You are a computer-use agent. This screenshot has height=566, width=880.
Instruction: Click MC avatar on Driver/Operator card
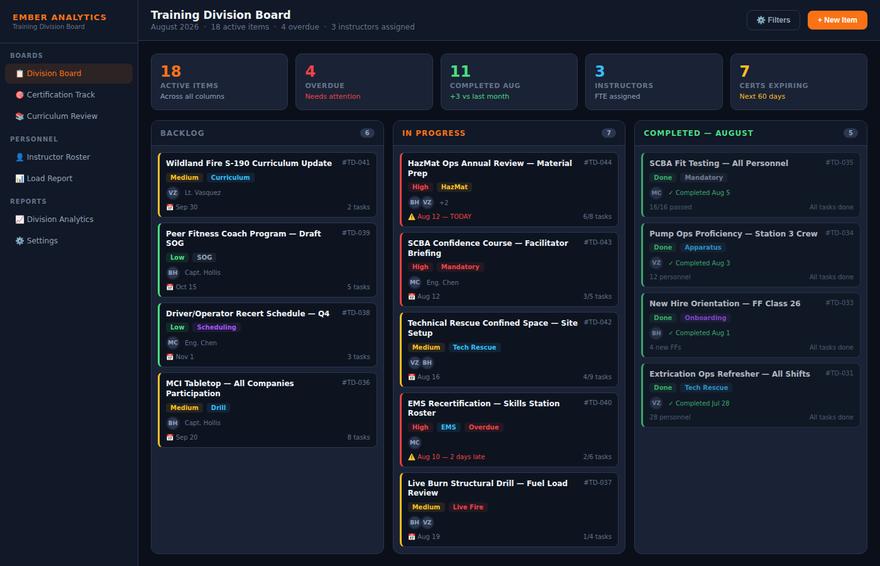pyautogui.click(x=173, y=343)
